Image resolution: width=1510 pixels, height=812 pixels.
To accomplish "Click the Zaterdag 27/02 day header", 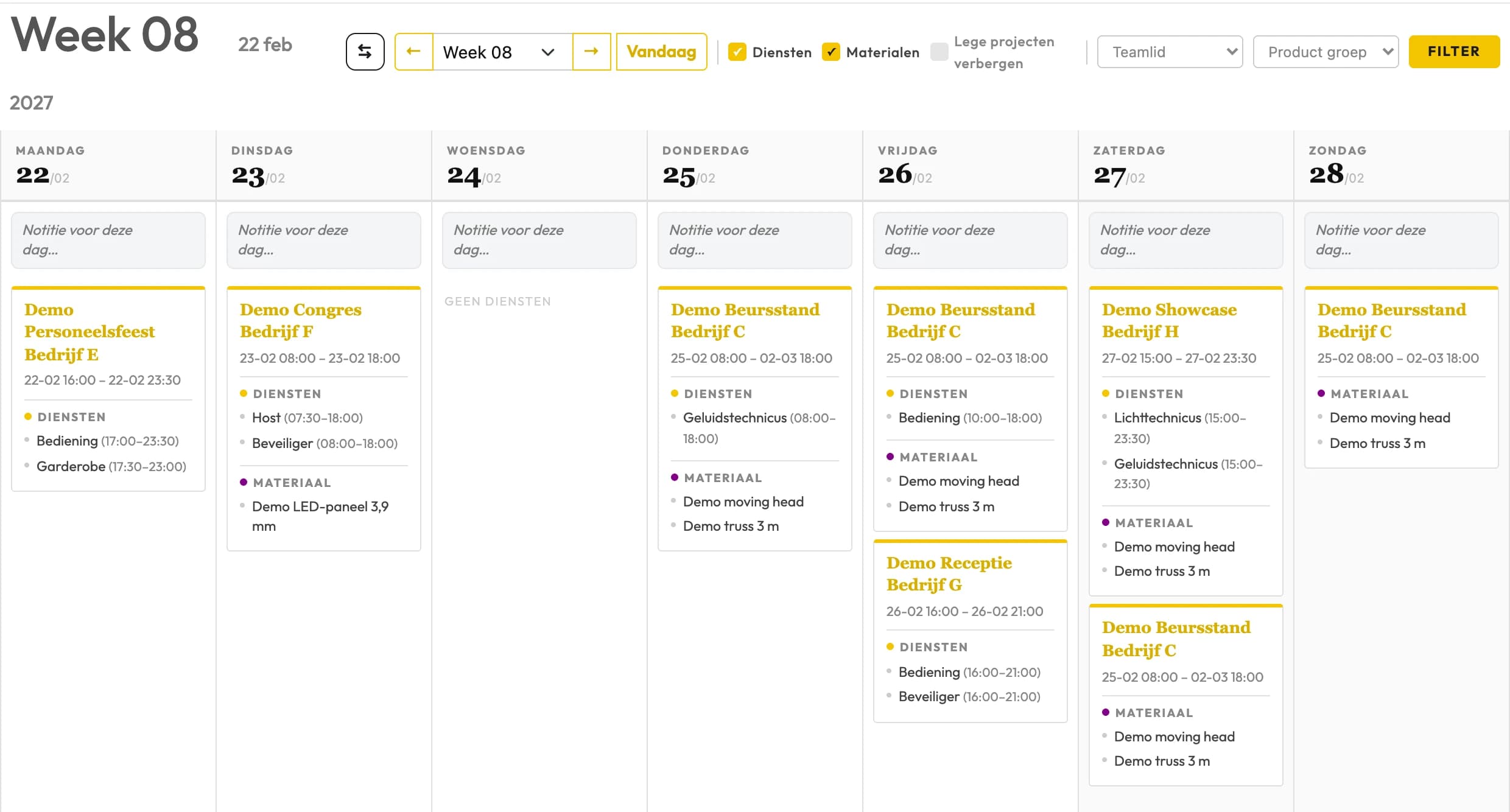I will [1186, 166].
